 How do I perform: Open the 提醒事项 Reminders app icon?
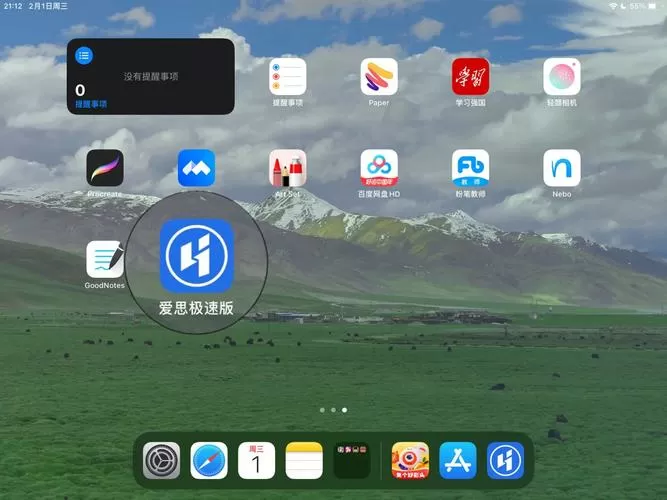(x=288, y=77)
